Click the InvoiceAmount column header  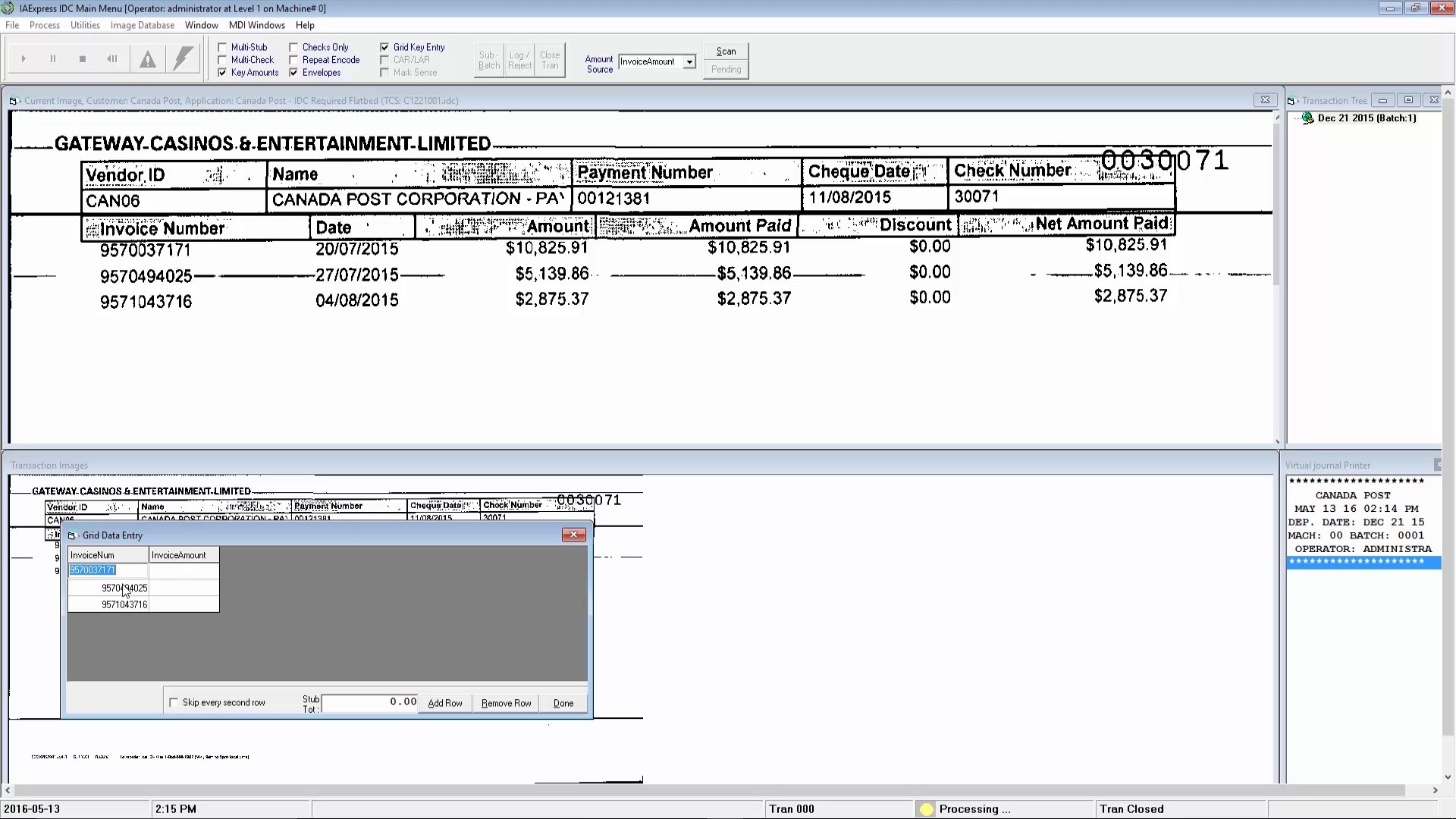tap(184, 555)
